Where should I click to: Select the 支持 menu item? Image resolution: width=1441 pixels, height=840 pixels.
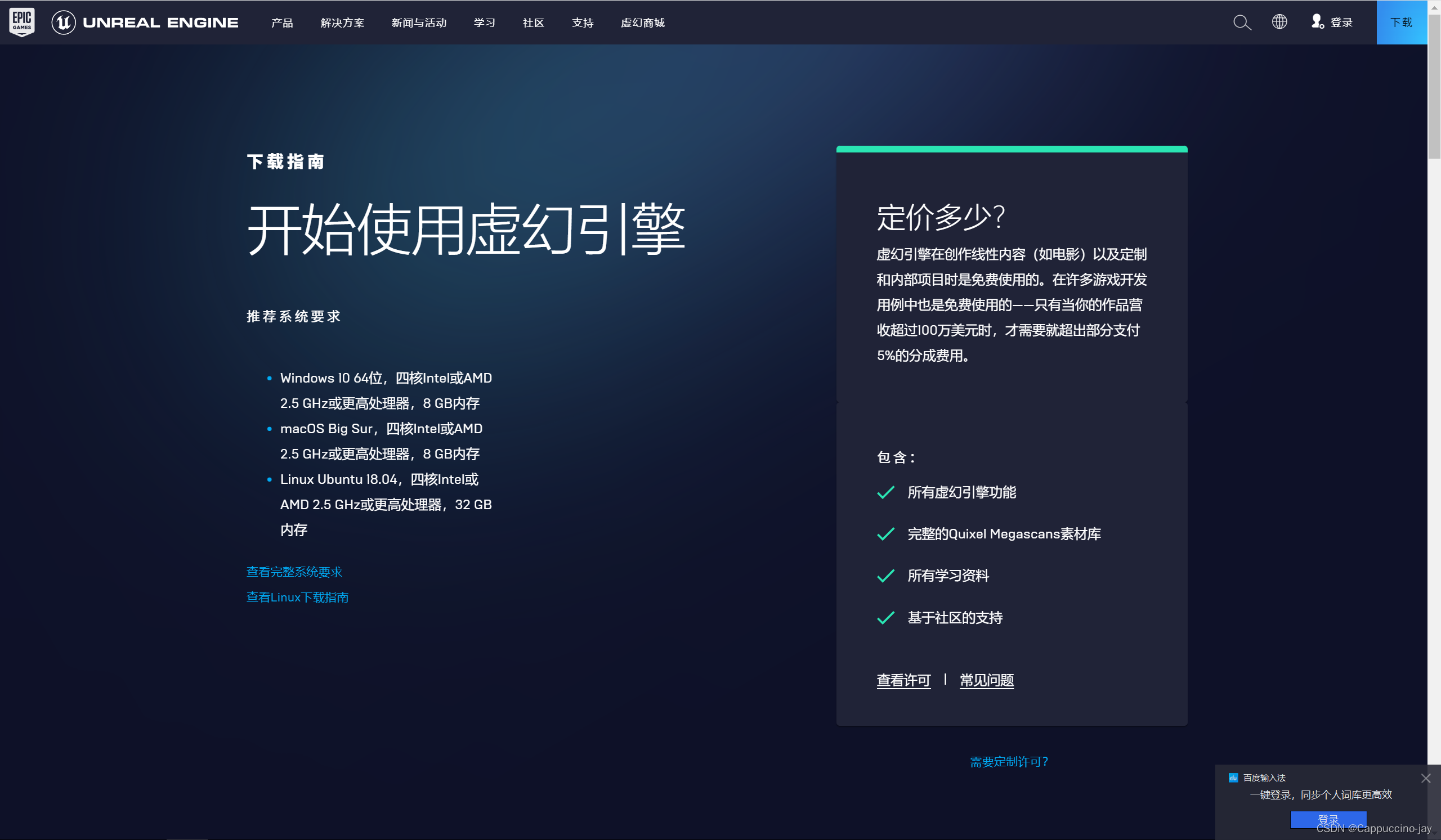click(x=582, y=23)
